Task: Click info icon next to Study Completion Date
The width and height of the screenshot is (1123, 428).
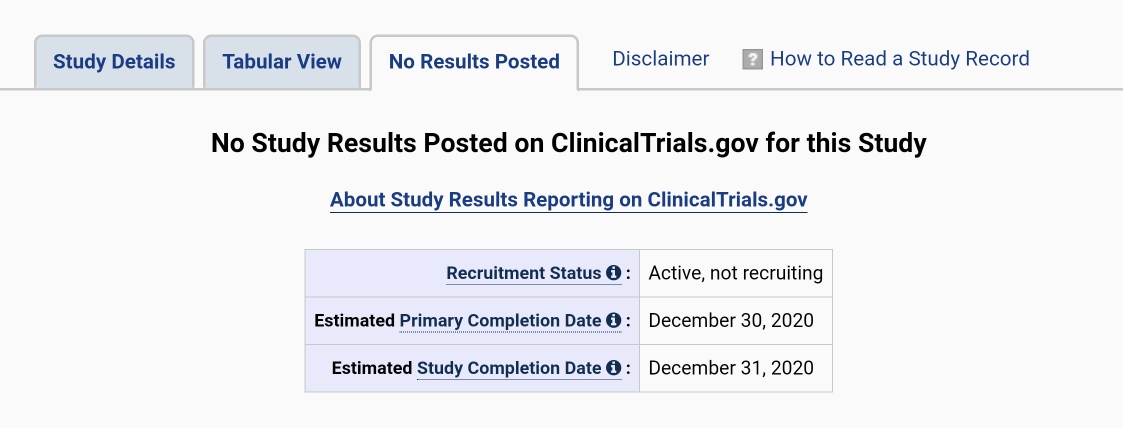Action: tap(613, 368)
